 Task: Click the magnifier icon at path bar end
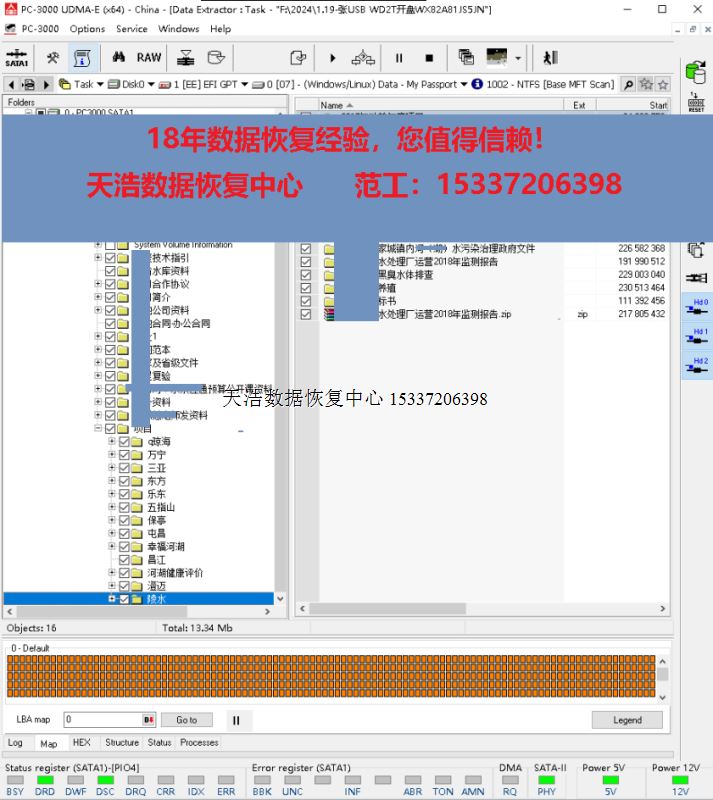[x=628, y=85]
